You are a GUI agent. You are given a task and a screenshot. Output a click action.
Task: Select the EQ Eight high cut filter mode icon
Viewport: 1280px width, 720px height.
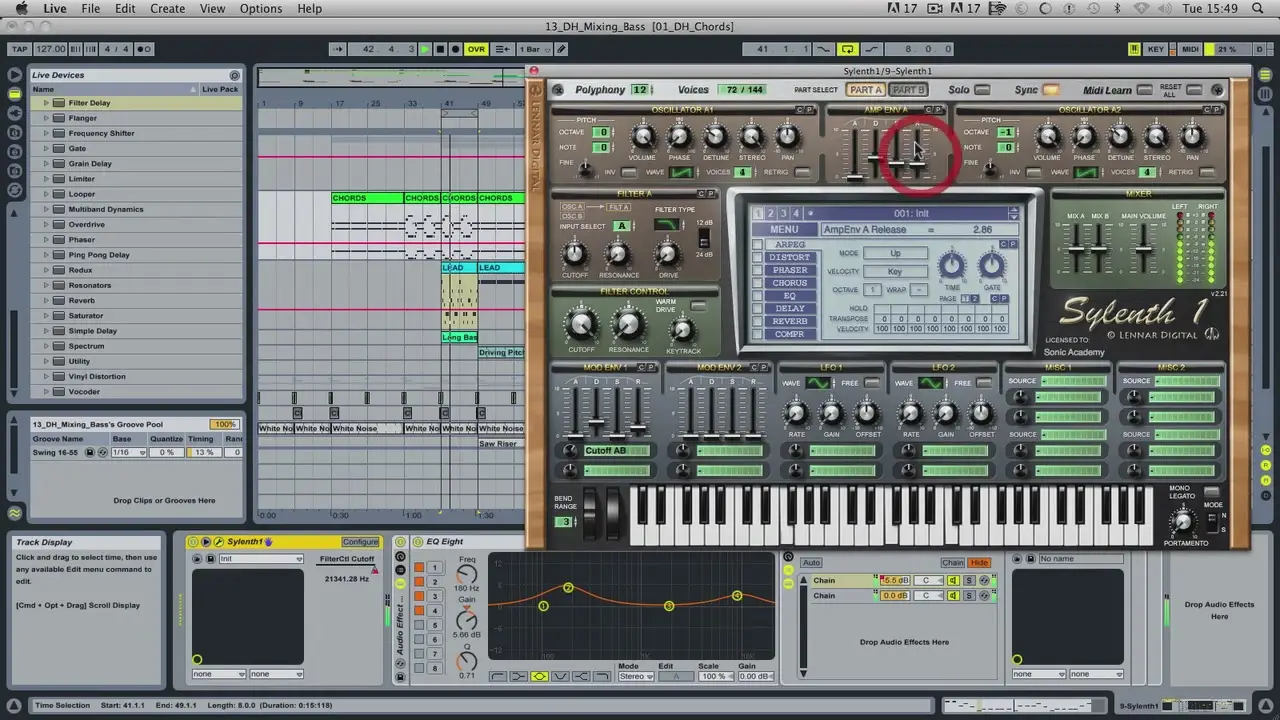click(603, 677)
